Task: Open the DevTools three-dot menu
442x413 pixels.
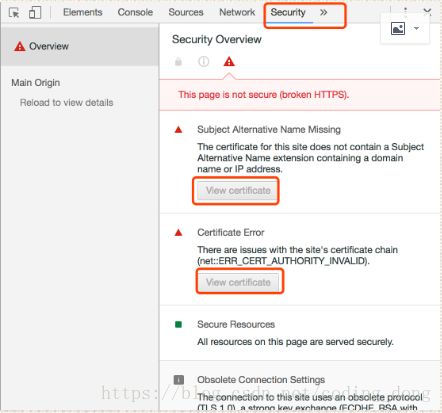Action: [405, 12]
